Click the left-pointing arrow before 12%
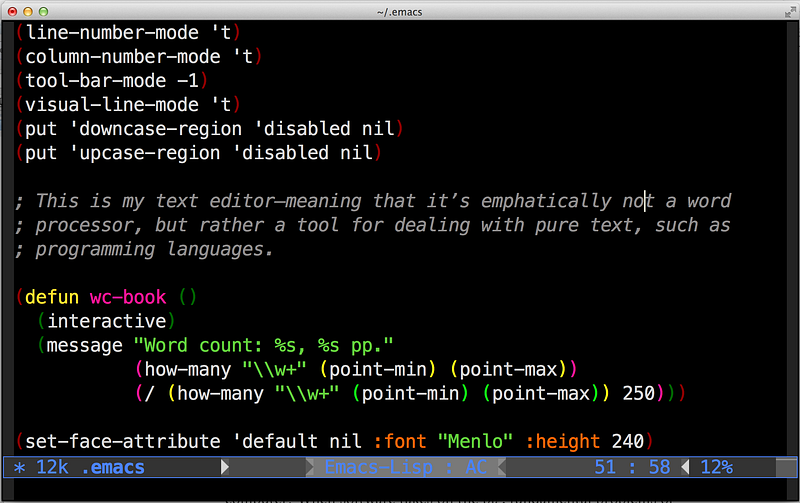 [x=685, y=467]
